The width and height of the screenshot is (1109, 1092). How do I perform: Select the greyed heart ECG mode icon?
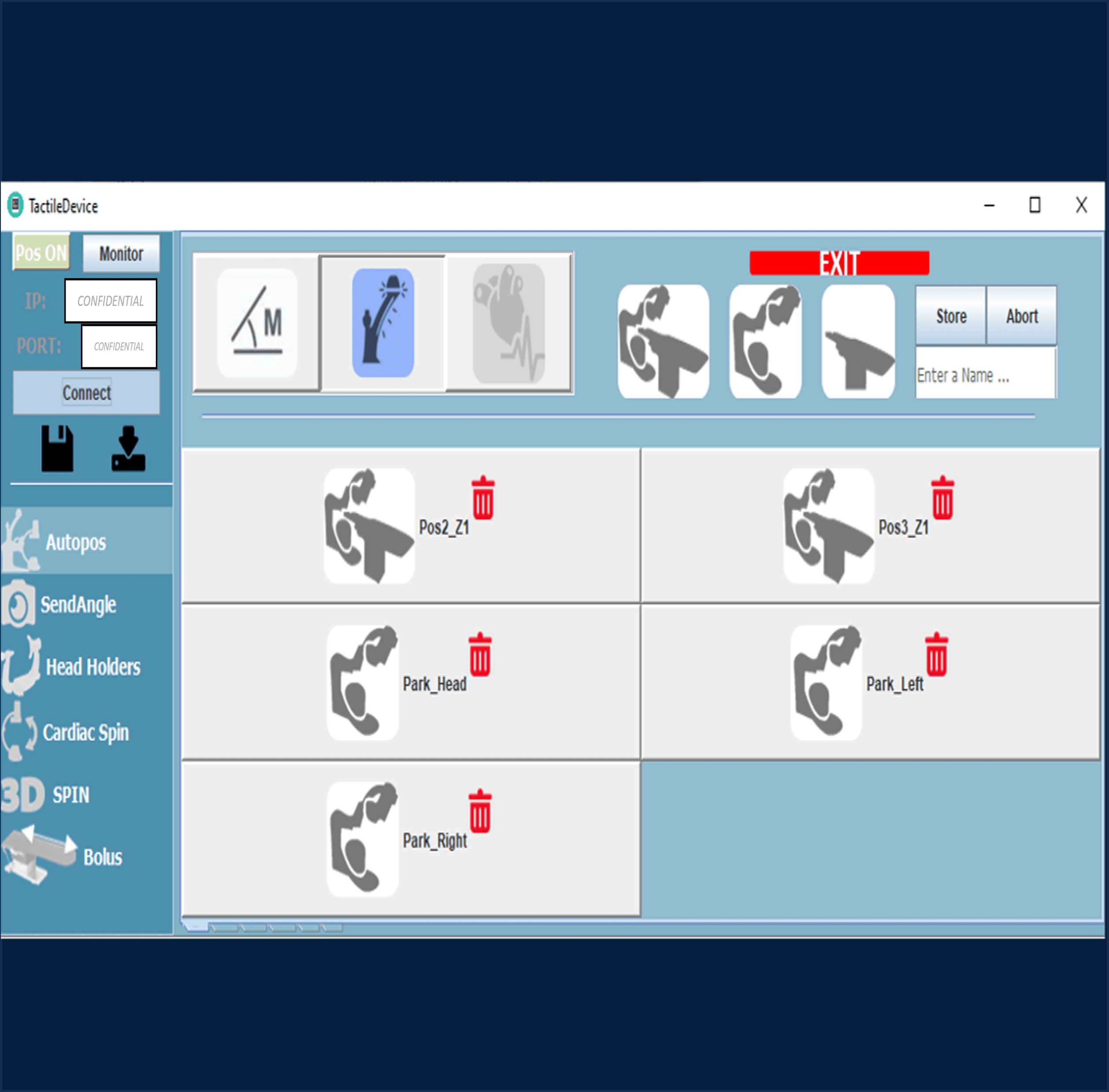[508, 323]
